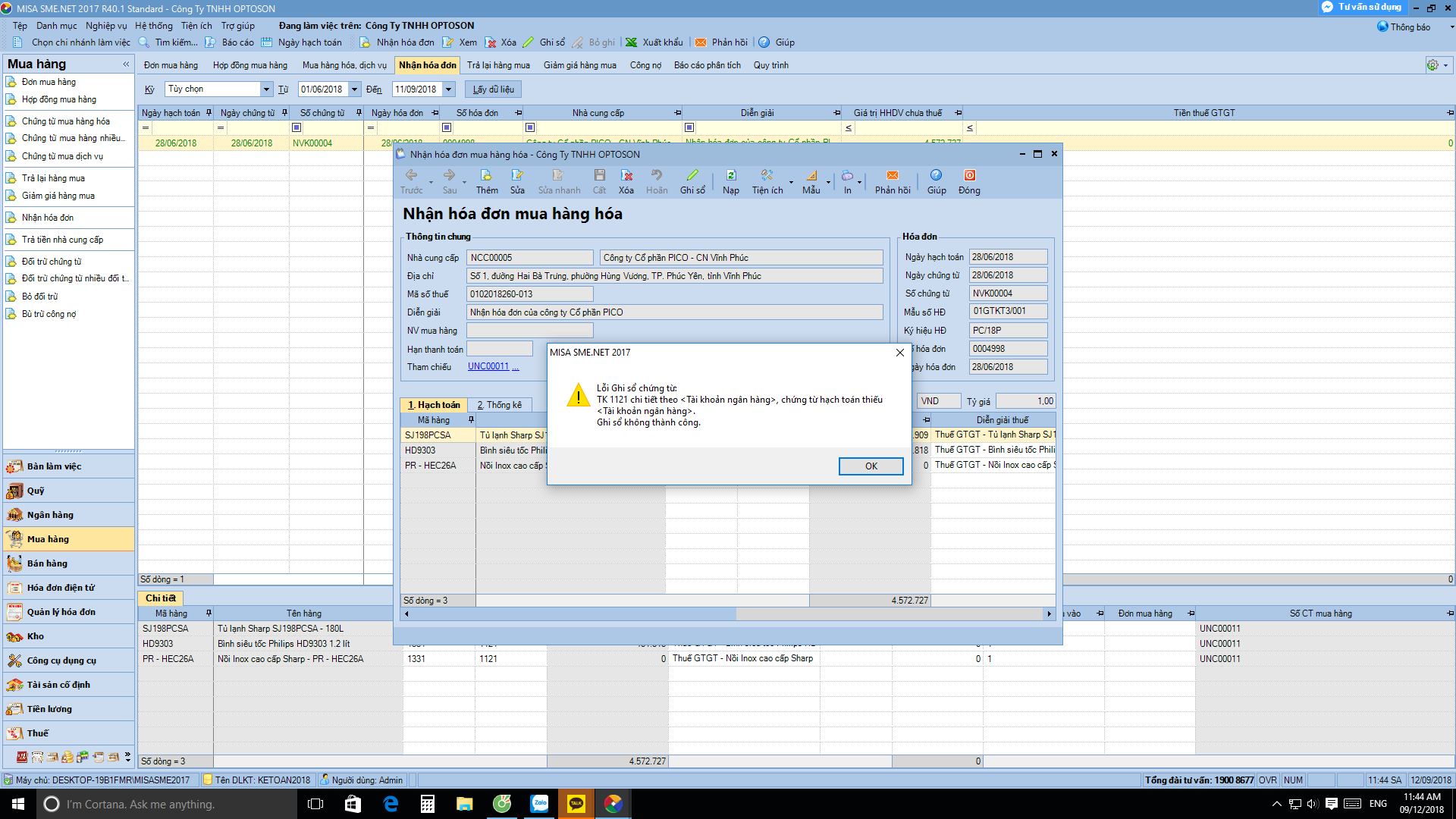Click Xem in main toolbar
Screen dimensions: 1456x819
460,42
